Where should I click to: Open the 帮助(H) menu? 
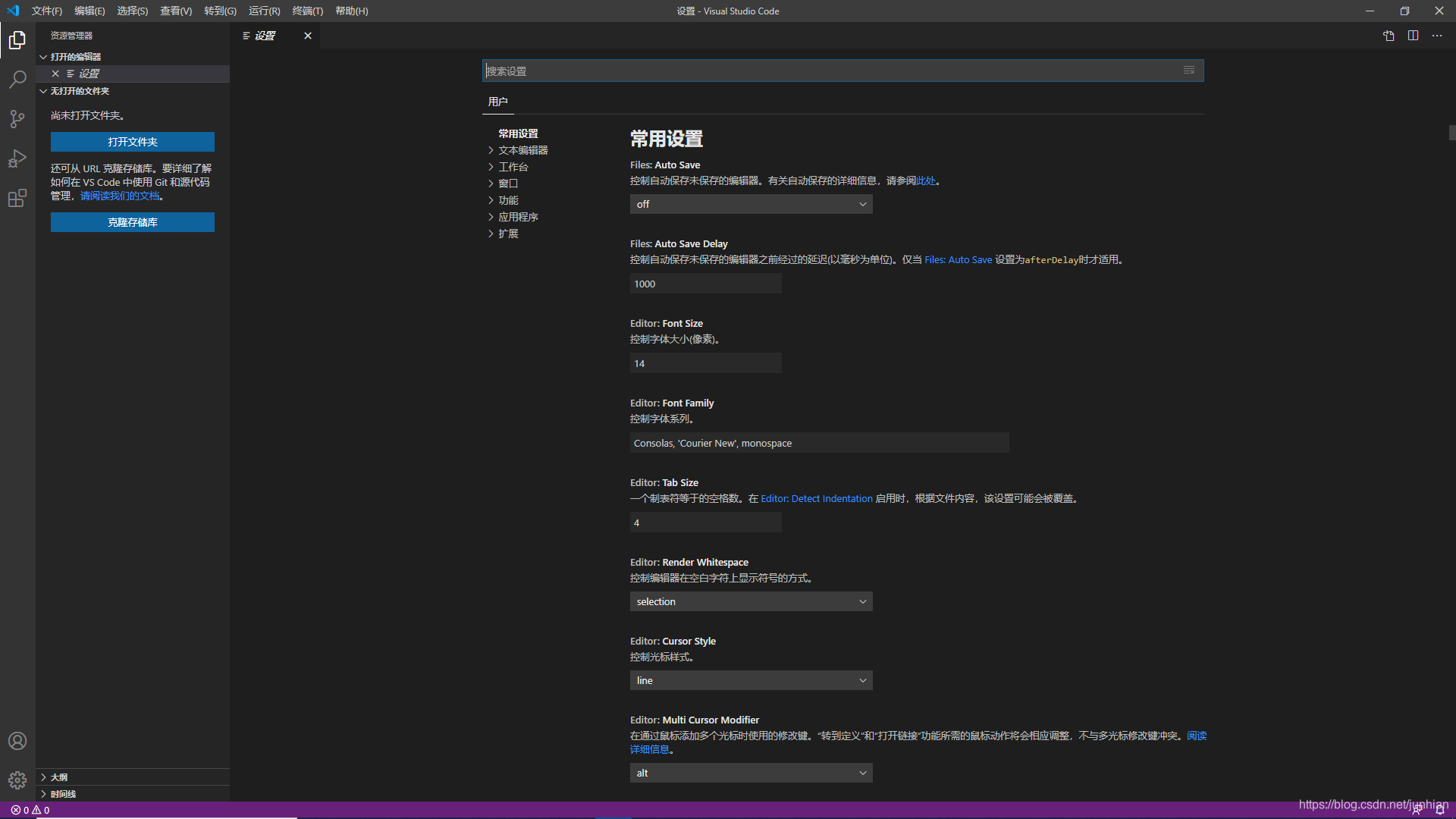pyautogui.click(x=352, y=11)
